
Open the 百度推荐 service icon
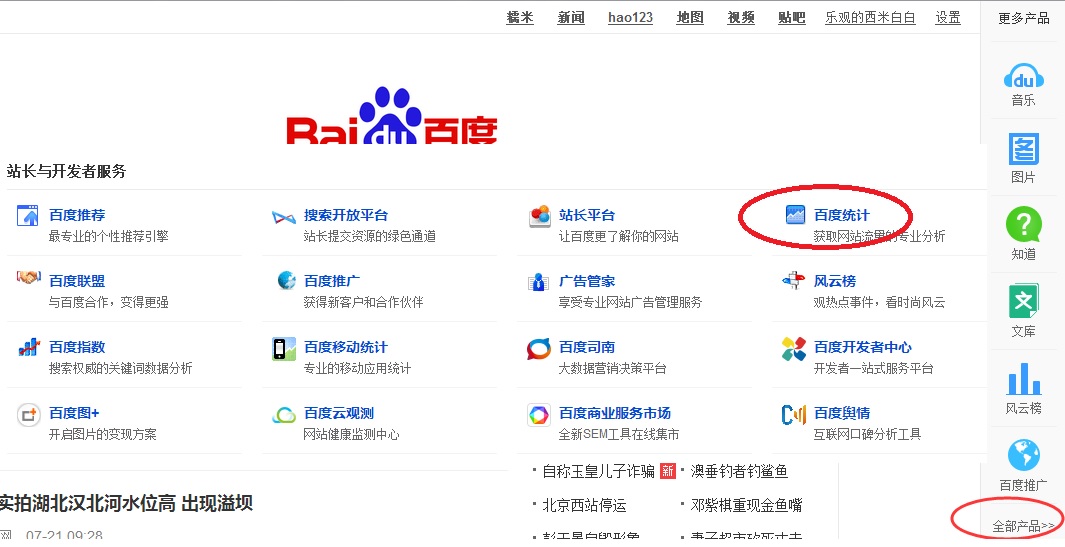28,215
